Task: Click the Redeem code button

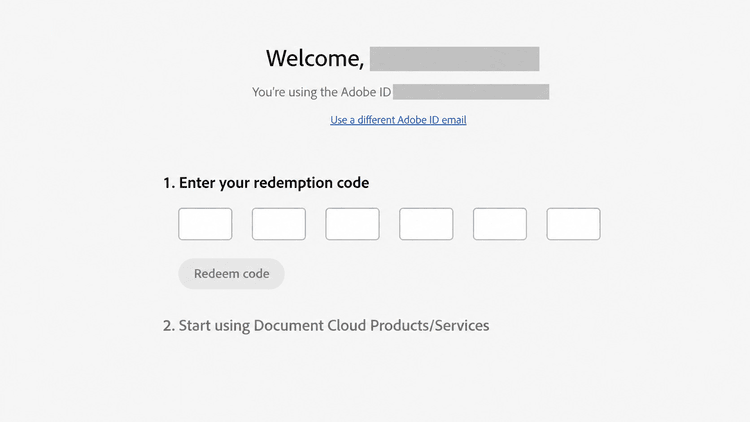Action: tap(232, 274)
